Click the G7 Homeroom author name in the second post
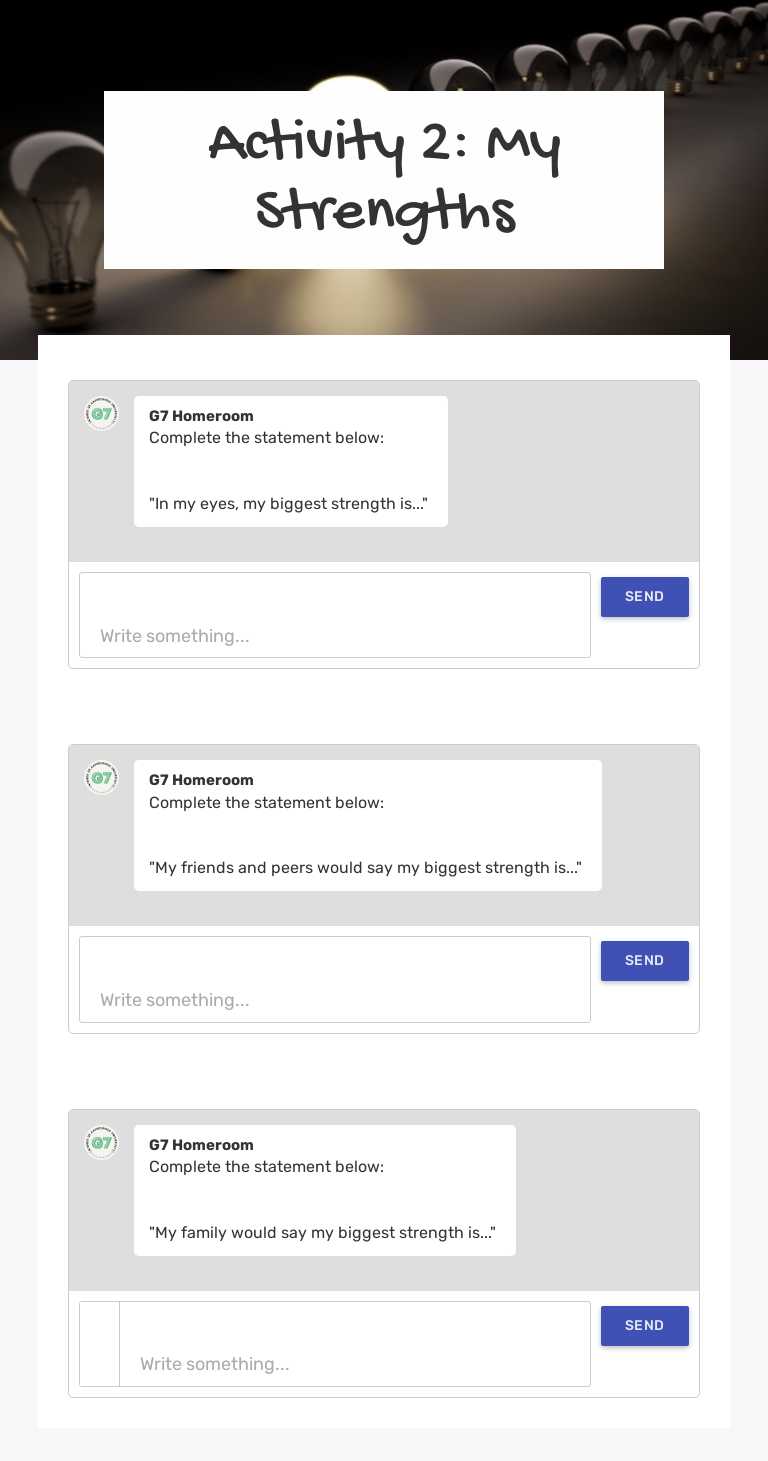The image size is (768, 1461). [x=201, y=780]
